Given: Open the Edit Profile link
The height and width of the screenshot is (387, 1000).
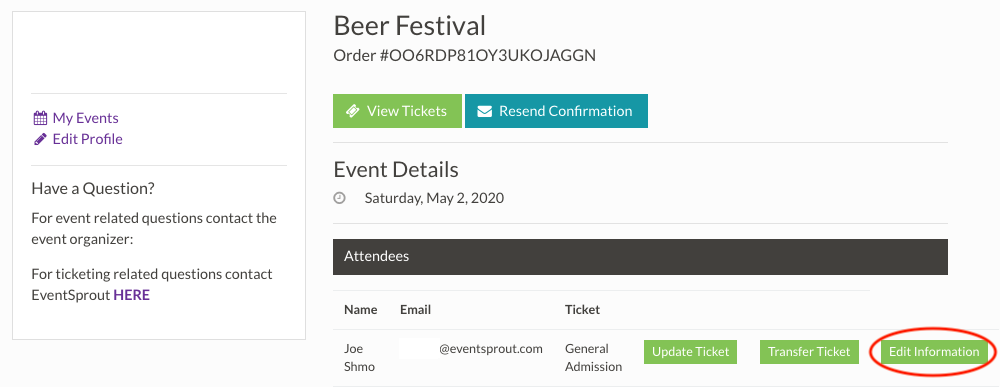Looking at the screenshot, I should click(87, 139).
